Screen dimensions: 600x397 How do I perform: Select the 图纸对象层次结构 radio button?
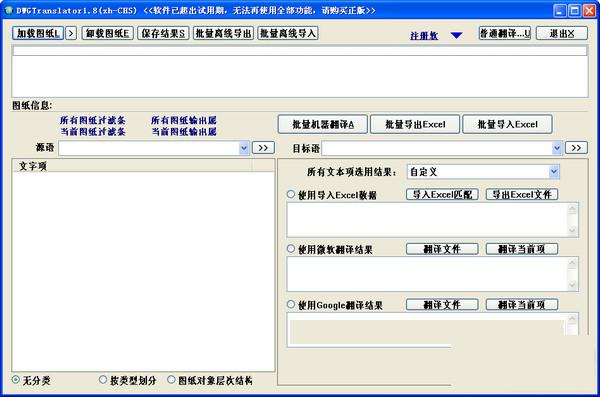click(x=171, y=380)
